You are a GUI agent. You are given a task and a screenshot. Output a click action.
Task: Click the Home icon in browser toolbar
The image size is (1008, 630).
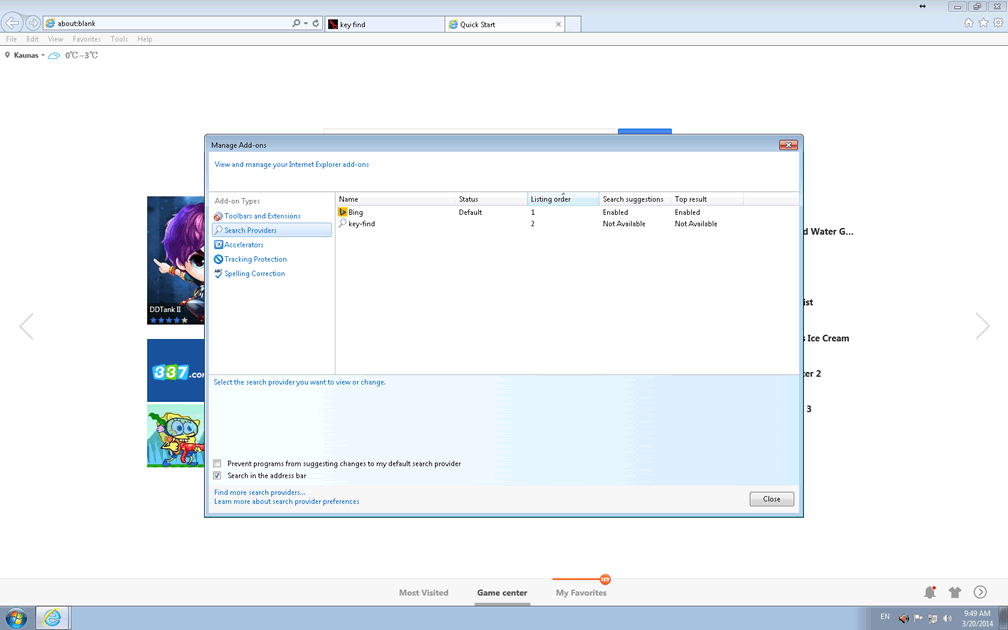tap(968, 23)
